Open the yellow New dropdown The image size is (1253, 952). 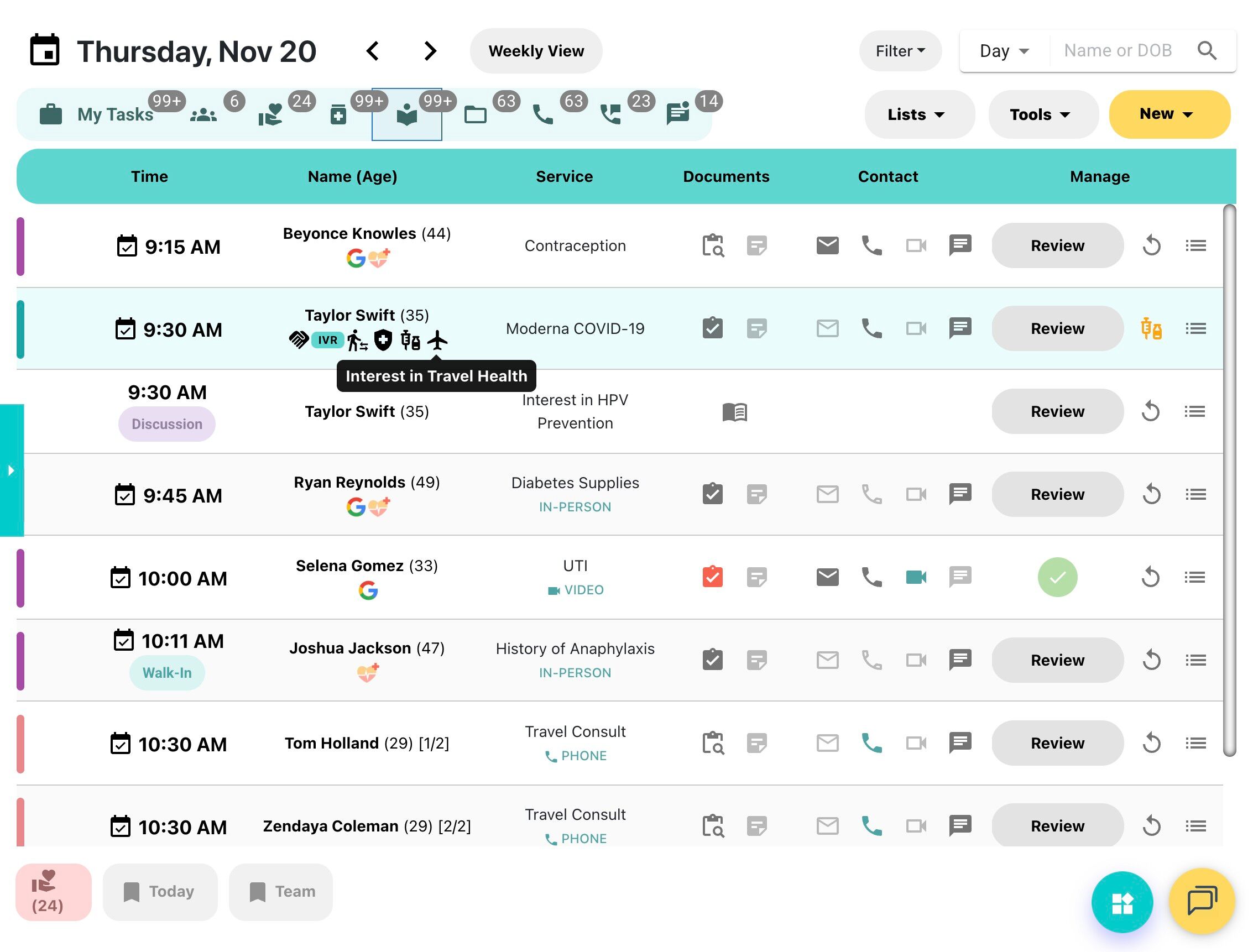1168,114
